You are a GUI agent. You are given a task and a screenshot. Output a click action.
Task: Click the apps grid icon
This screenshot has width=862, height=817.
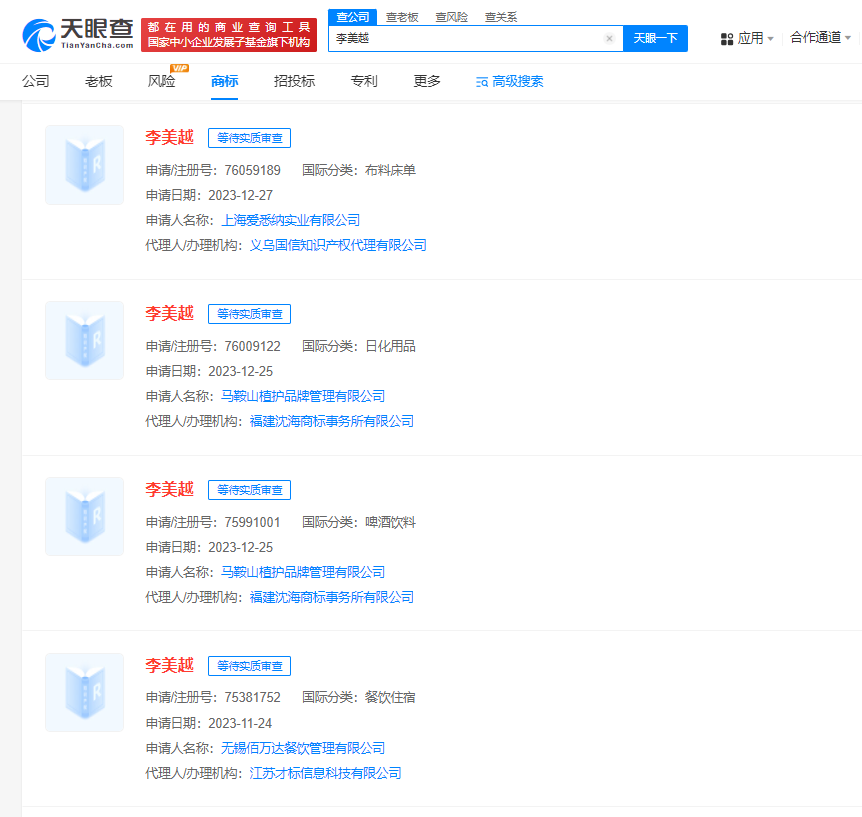click(x=727, y=38)
